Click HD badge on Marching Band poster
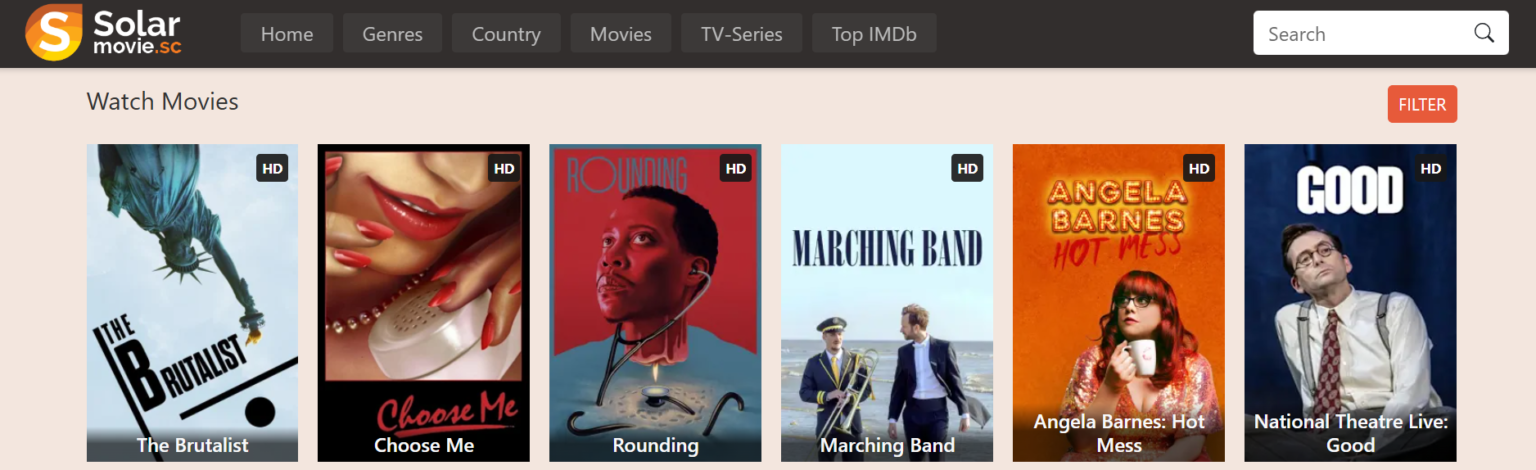 click(967, 168)
